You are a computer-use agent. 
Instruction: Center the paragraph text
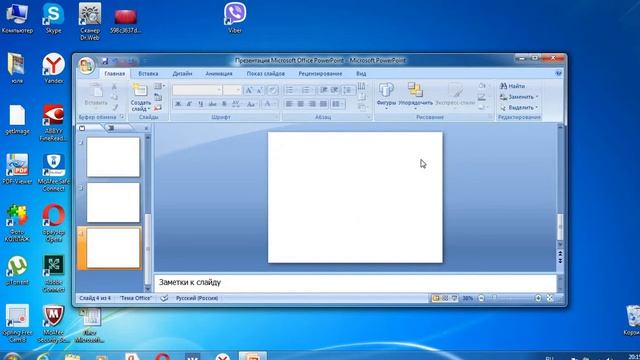tap(300, 104)
